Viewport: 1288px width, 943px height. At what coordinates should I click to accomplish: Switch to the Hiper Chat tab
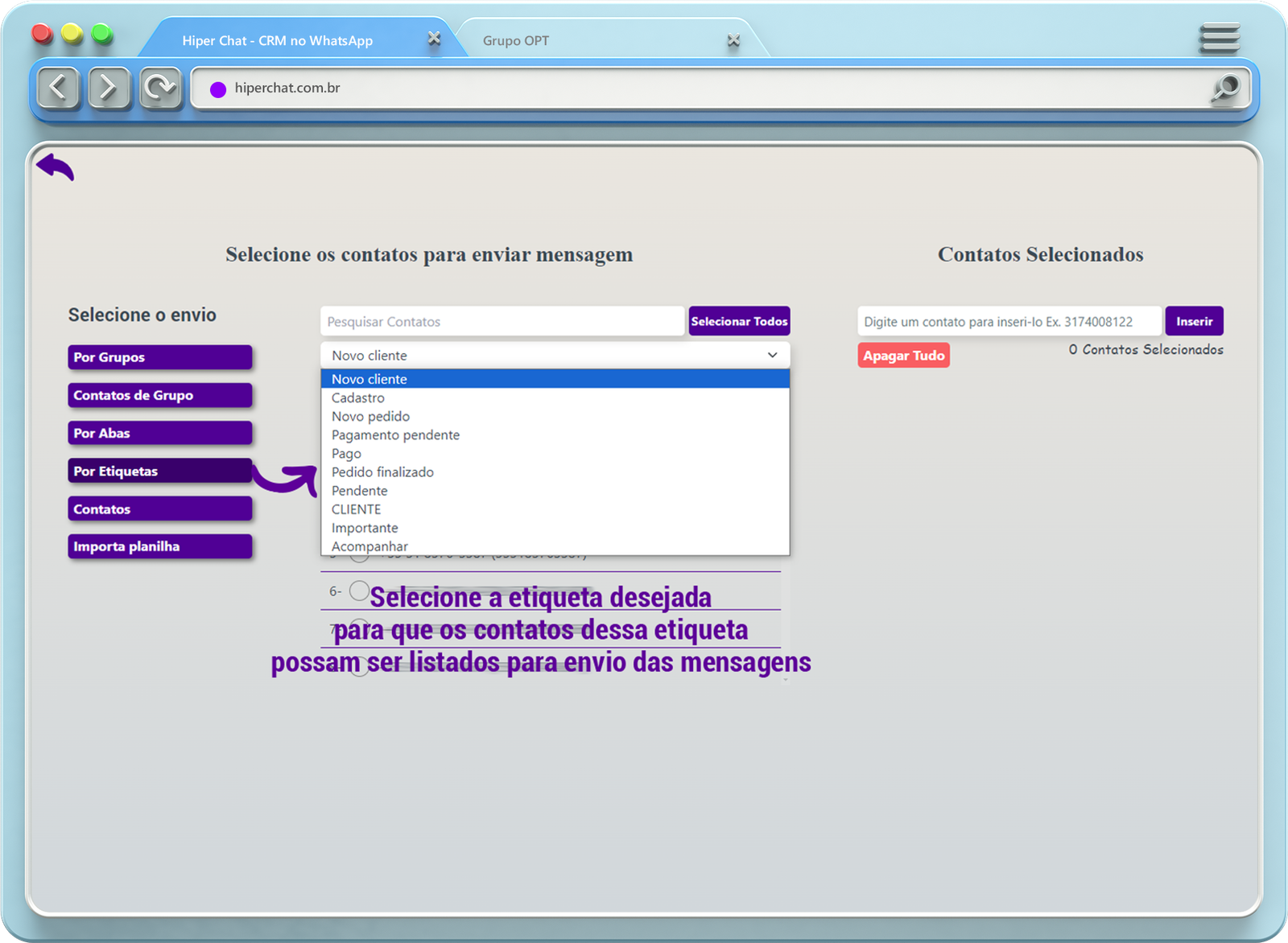[277, 40]
